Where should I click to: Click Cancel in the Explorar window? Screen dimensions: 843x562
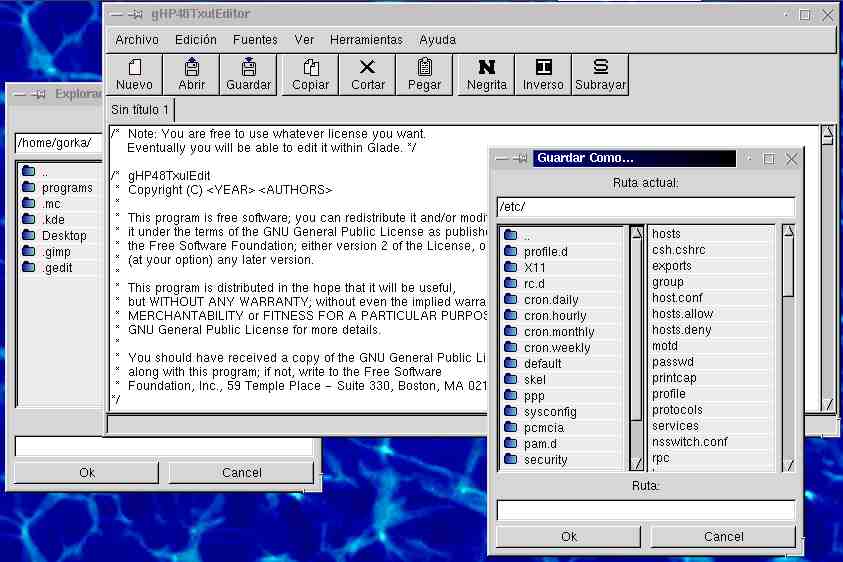[x=241, y=472]
